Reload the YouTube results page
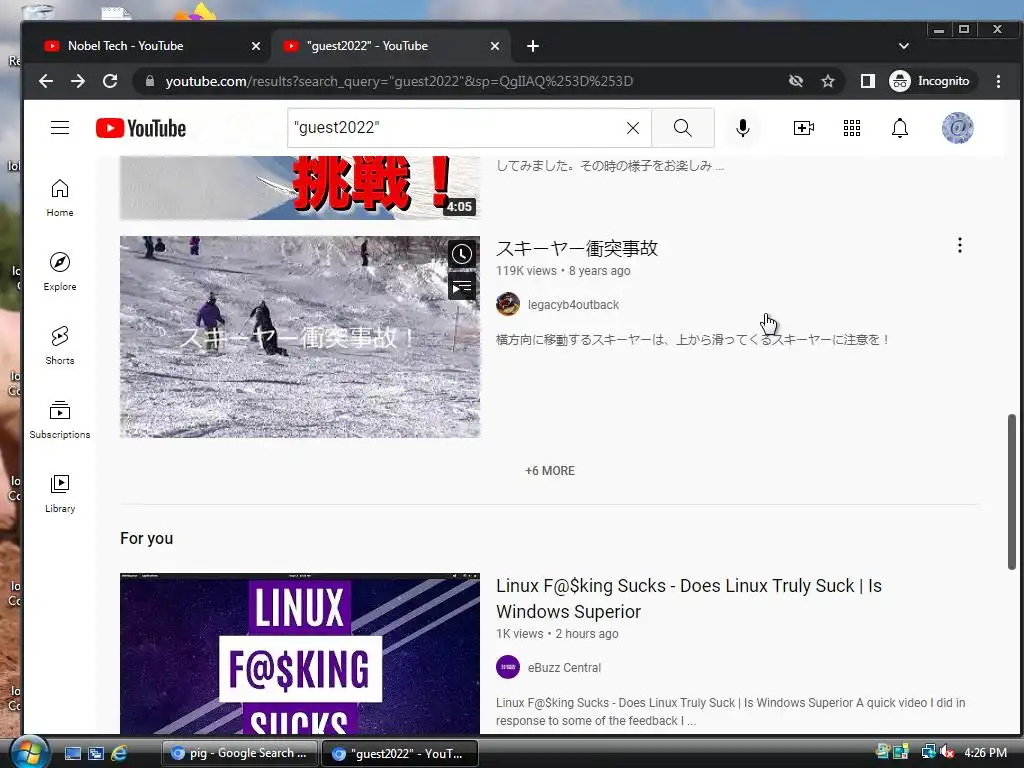The height and width of the screenshot is (768, 1024). [110, 81]
